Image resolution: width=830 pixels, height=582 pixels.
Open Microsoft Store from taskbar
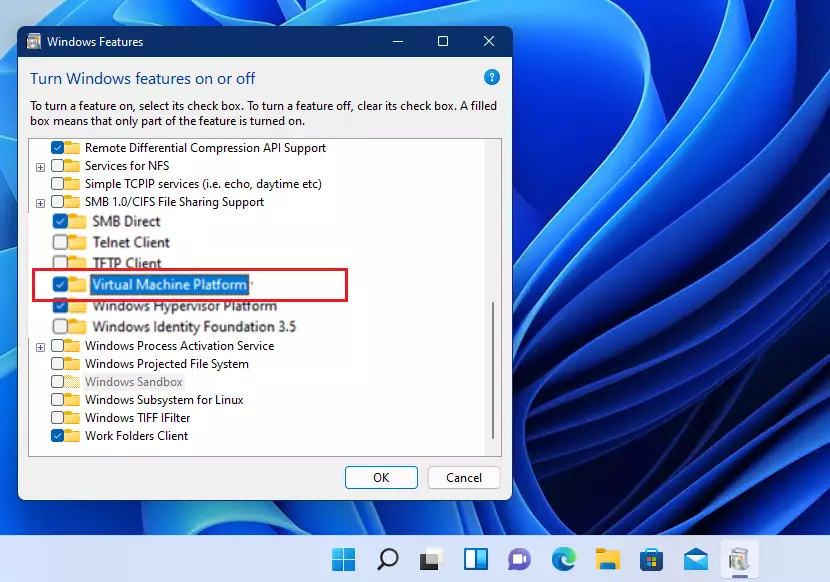pyautogui.click(x=652, y=559)
